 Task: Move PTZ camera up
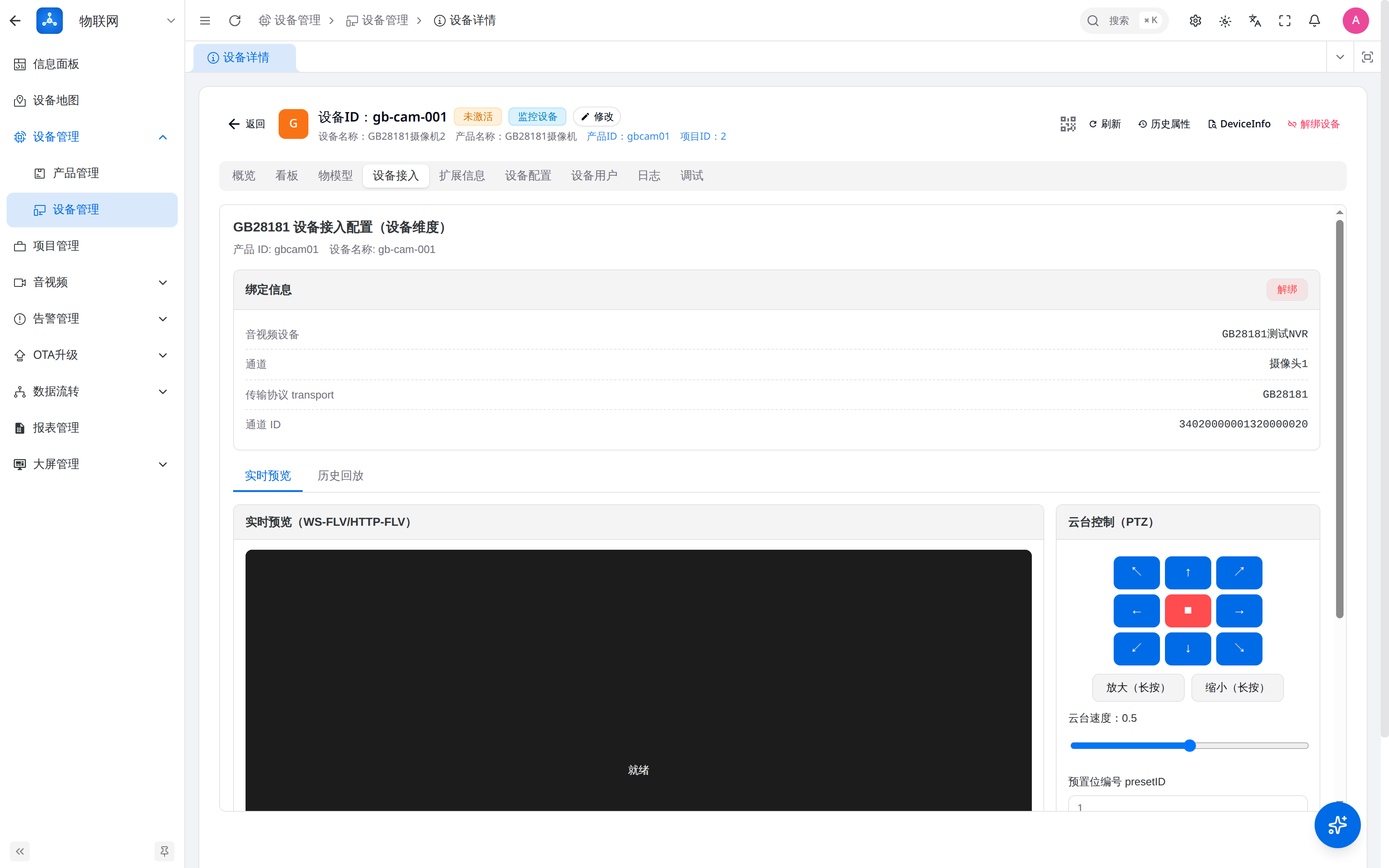click(1188, 572)
